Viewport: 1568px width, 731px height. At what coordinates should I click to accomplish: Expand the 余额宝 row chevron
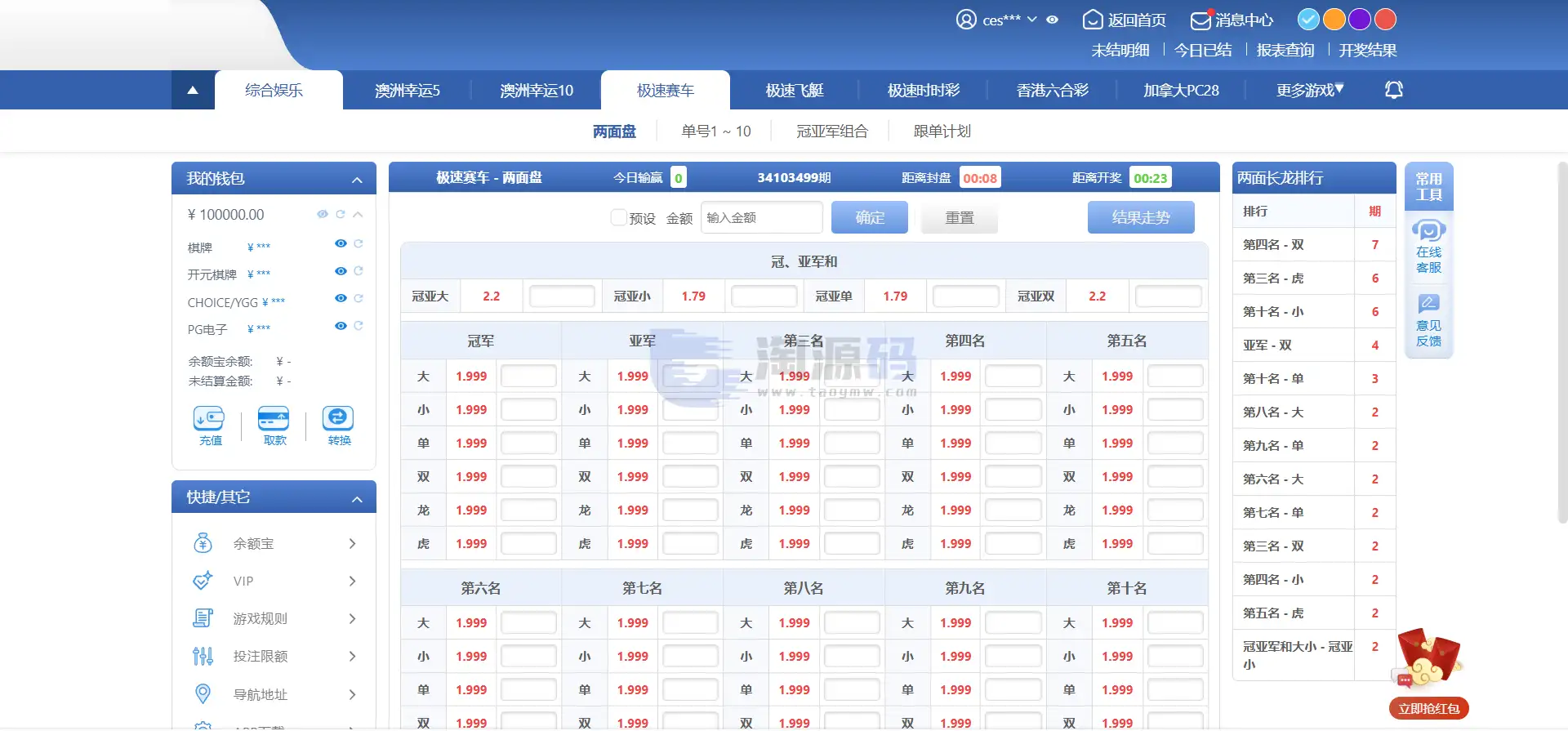[353, 543]
